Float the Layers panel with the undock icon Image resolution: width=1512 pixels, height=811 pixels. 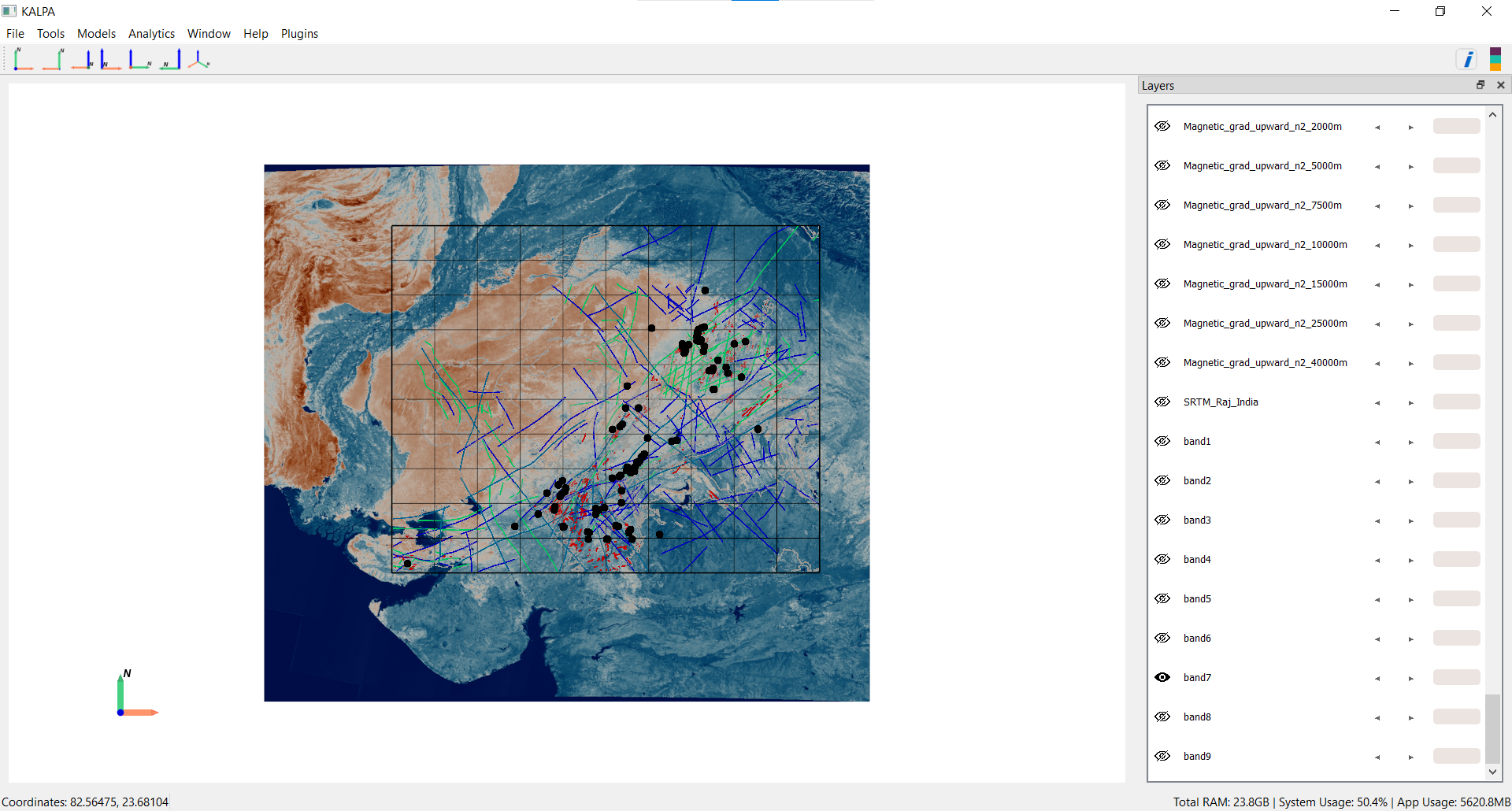coord(1480,85)
